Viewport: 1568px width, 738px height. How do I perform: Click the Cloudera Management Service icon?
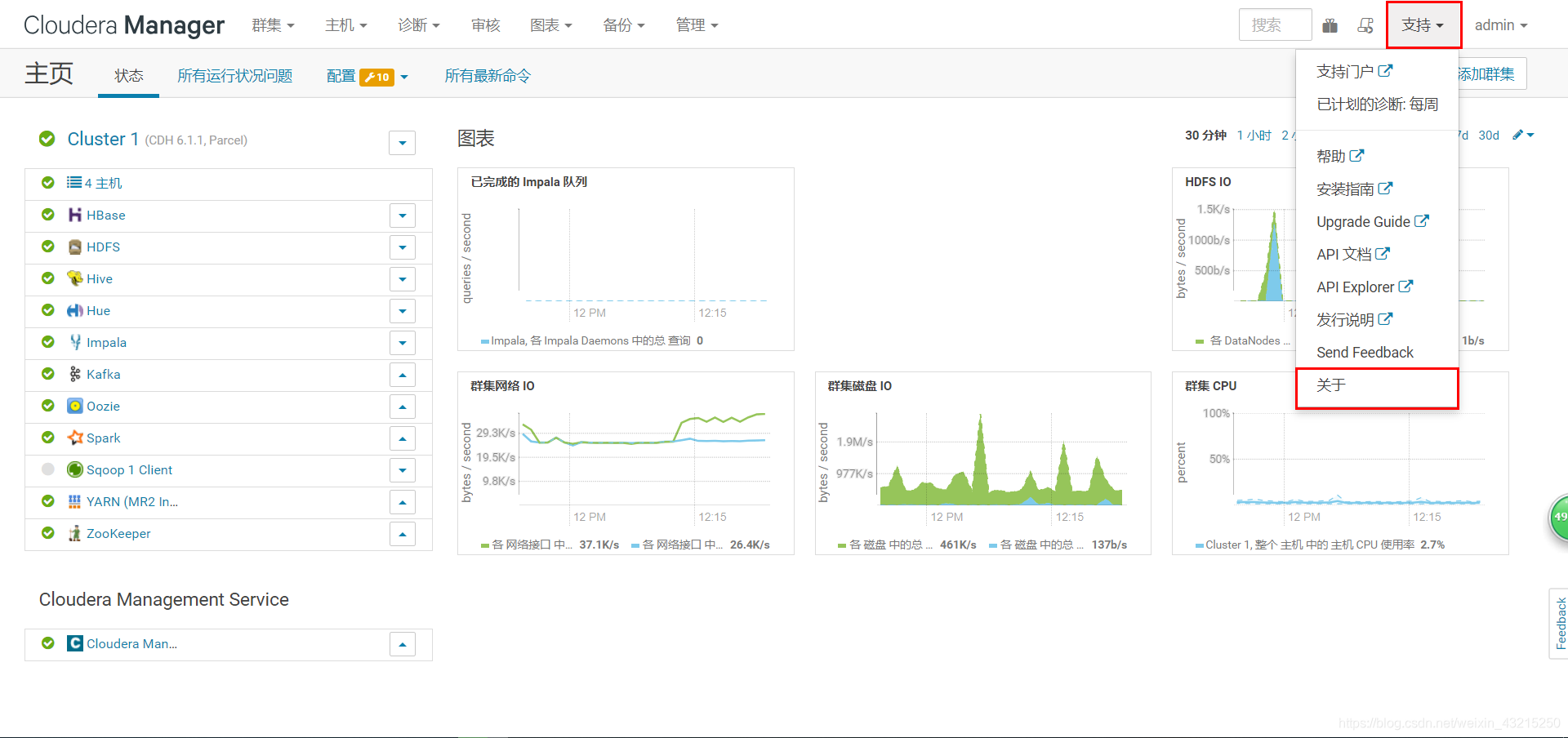(75, 643)
